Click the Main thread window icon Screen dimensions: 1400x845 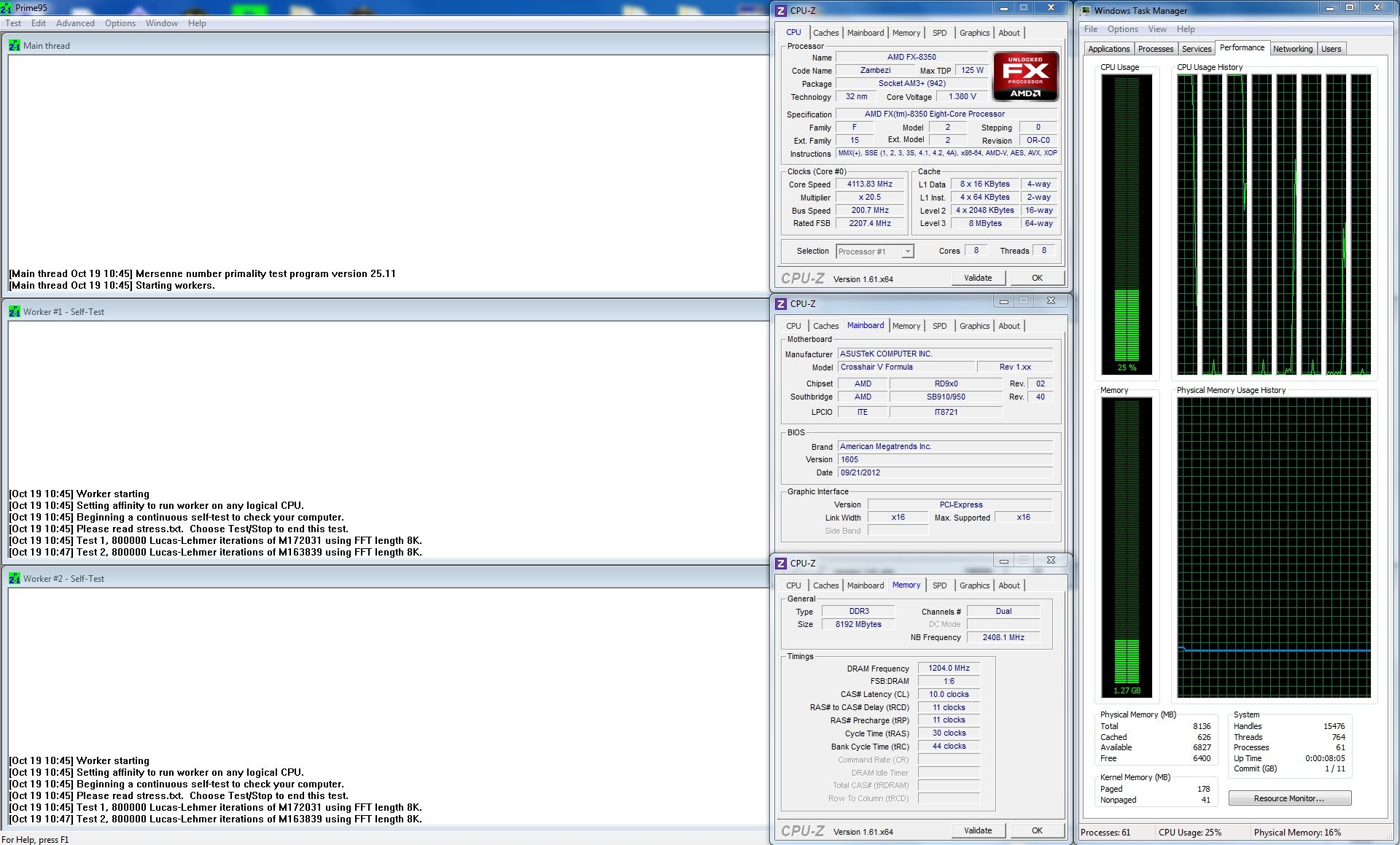coord(14,45)
